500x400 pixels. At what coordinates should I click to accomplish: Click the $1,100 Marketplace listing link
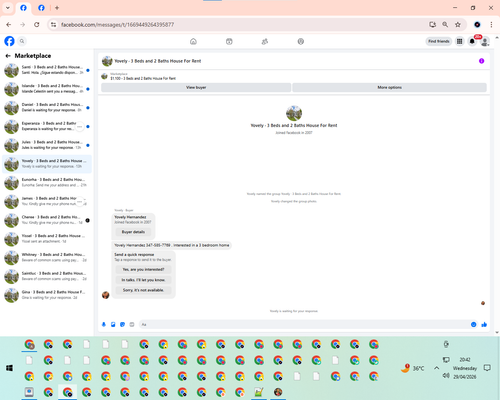(x=143, y=78)
